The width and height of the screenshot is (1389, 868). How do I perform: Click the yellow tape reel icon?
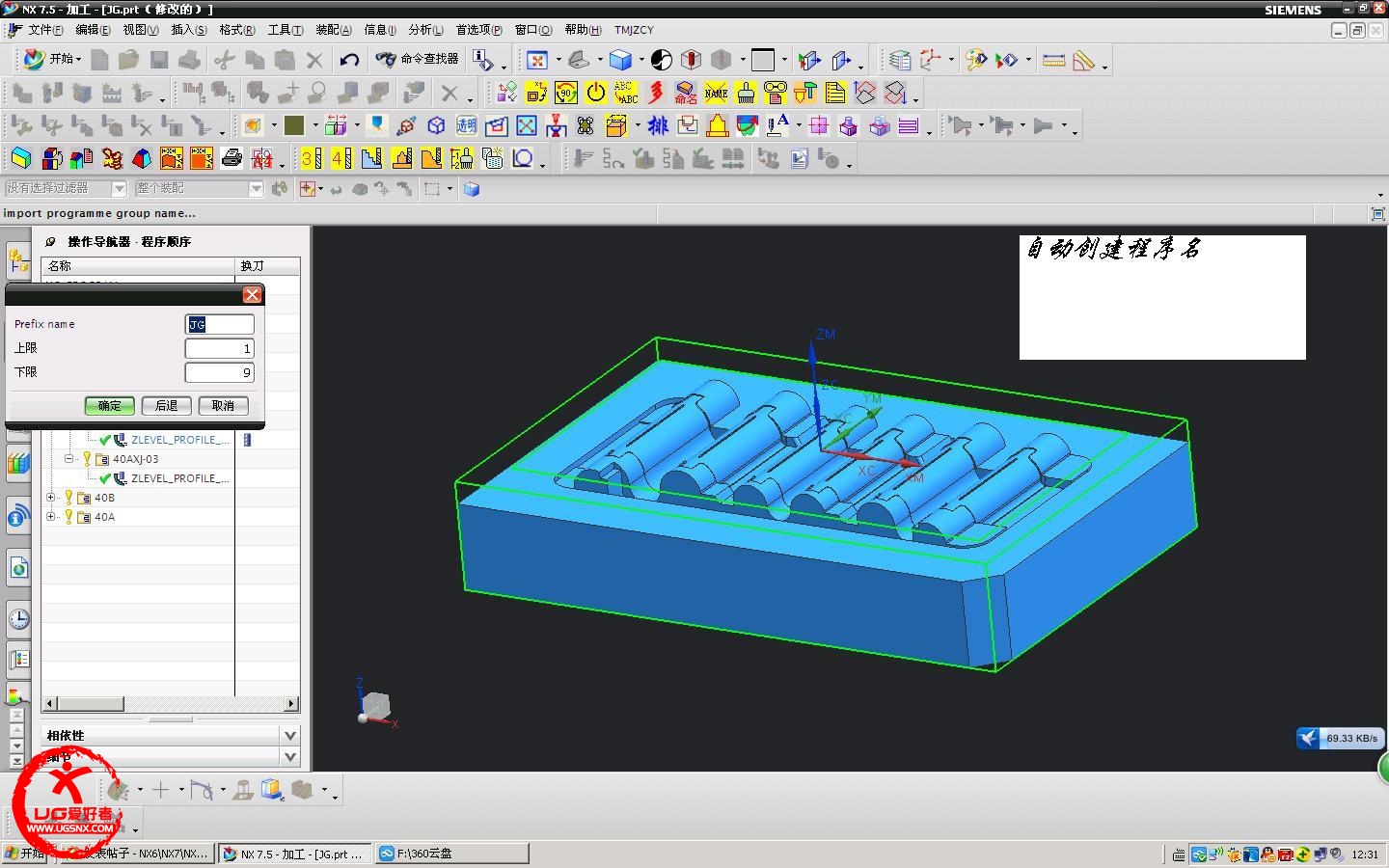776,93
